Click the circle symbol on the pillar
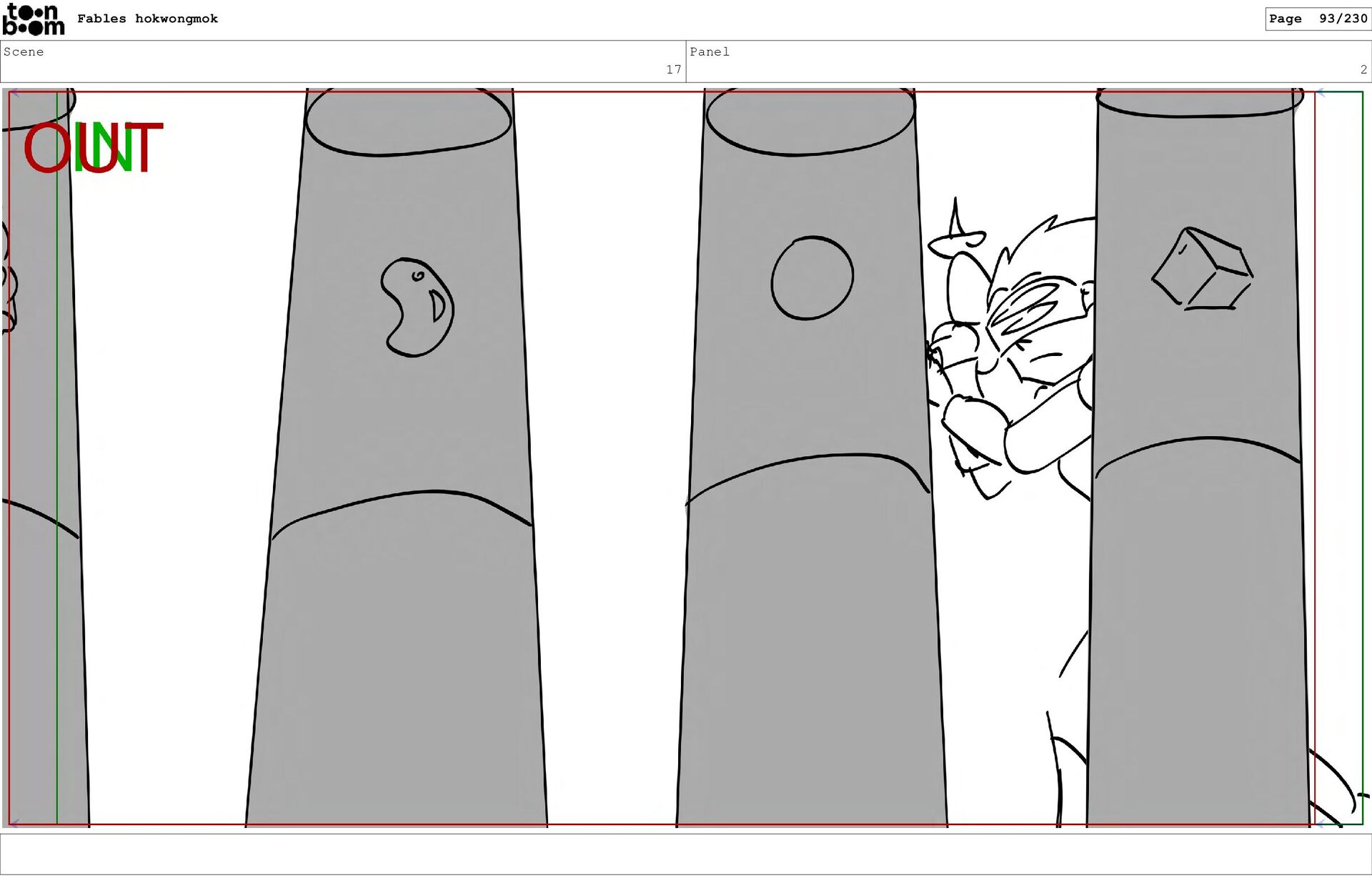Screen dimensions: 1372x888 [x=812, y=278]
